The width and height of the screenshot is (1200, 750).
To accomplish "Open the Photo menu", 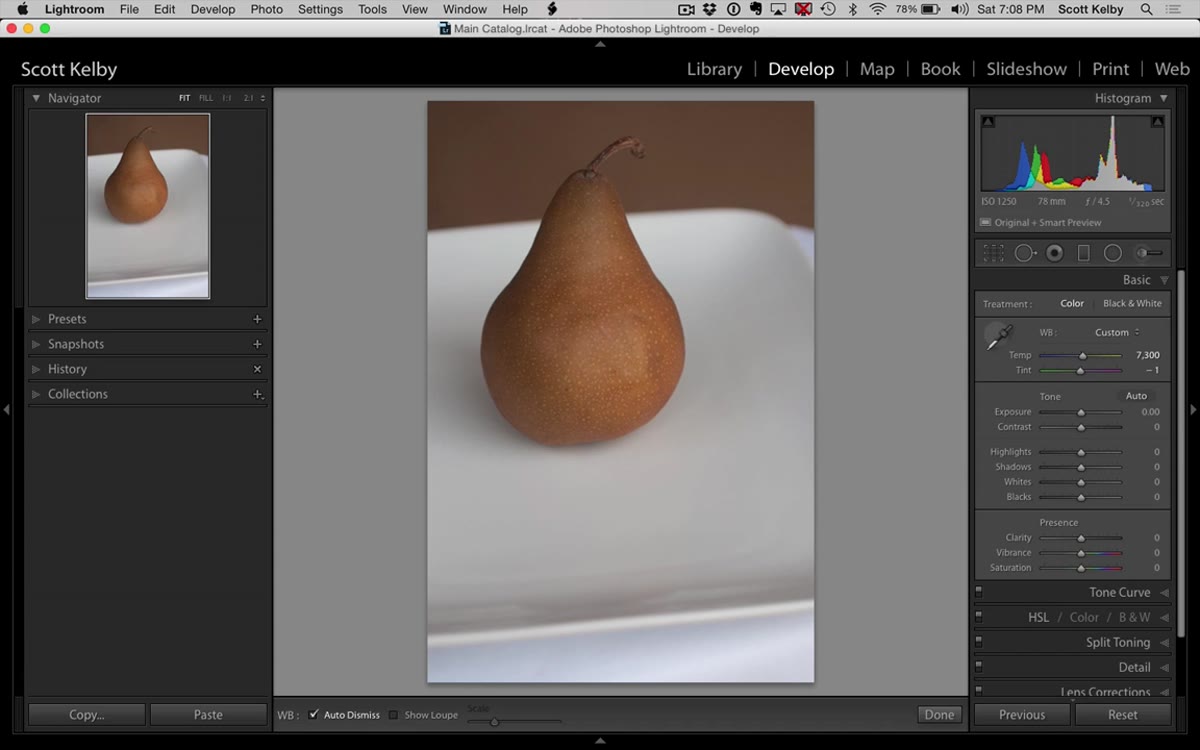I will click(267, 9).
